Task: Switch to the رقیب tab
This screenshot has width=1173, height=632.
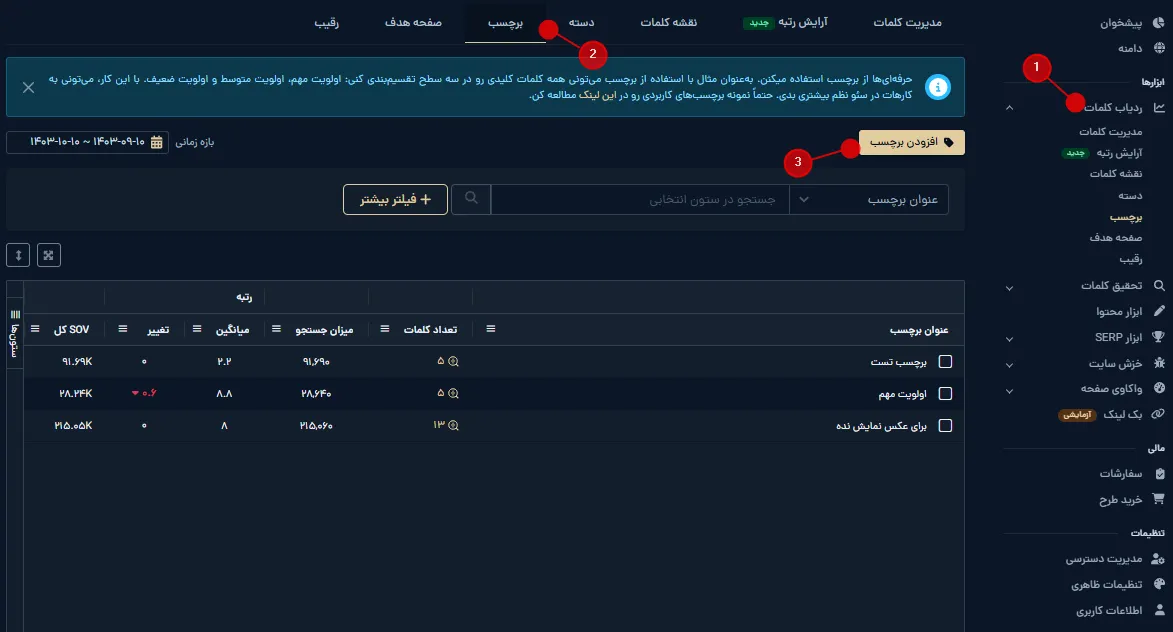Action: click(327, 22)
